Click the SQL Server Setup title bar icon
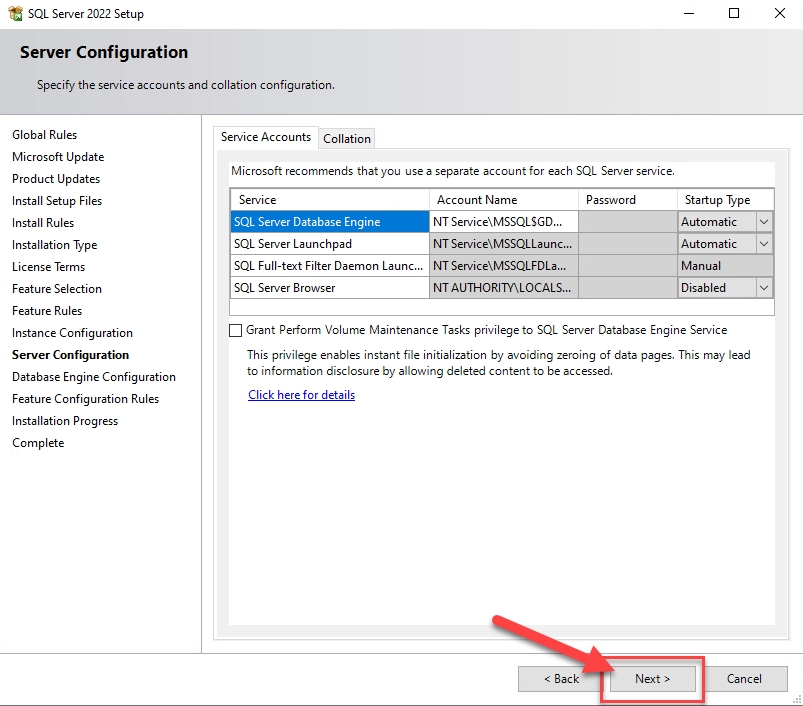Screen dimensions: 803x706 15,13
